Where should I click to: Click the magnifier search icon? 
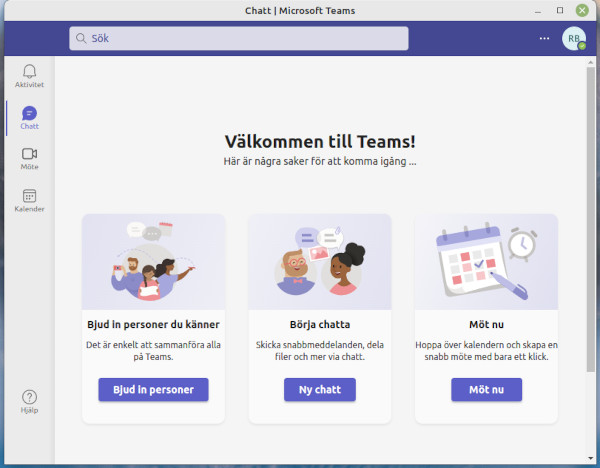pyautogui.click(x=81, y=38)
